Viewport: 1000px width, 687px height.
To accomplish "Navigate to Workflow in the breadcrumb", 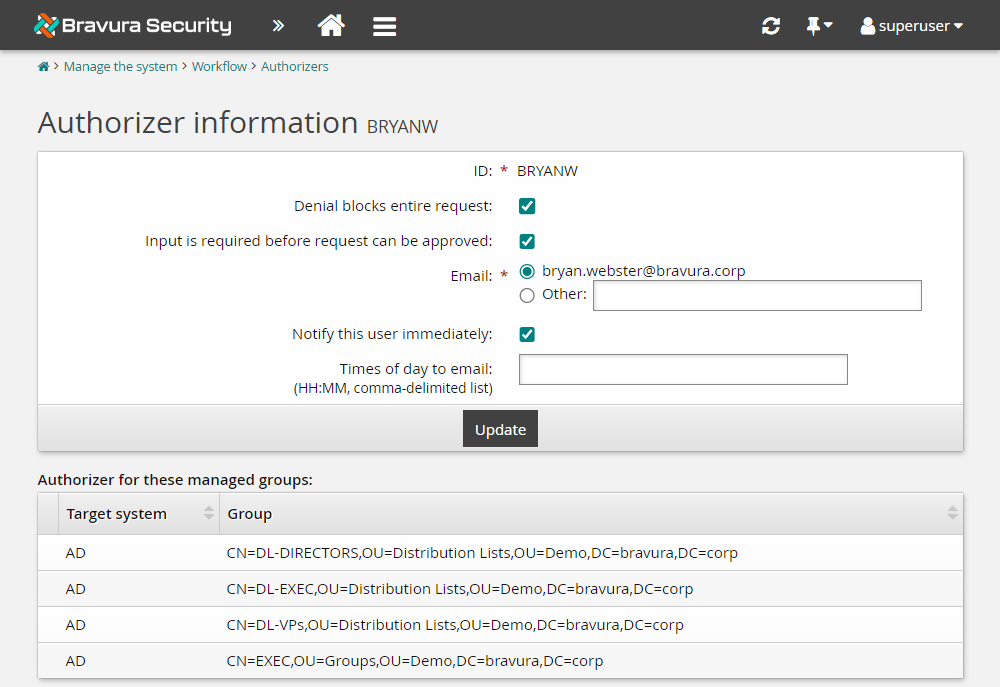I will pos(219,66).
